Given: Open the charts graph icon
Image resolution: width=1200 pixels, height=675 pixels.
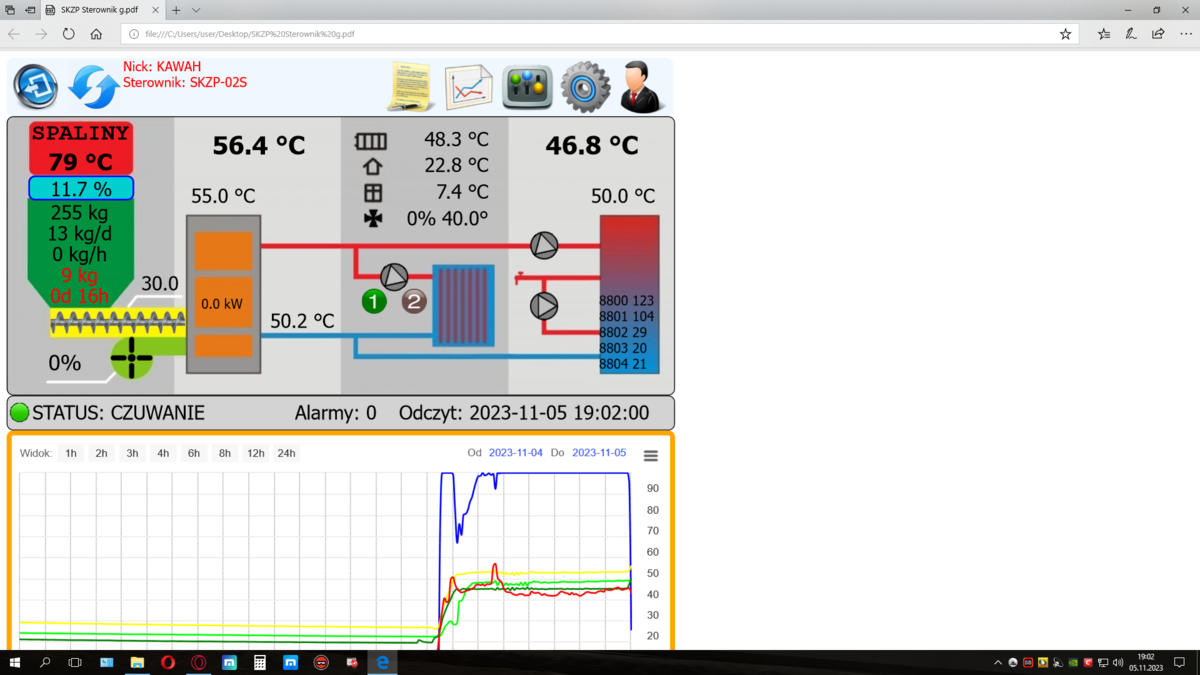Looking at the screenshot, I should pyautogui.click(x=468, y=87).
